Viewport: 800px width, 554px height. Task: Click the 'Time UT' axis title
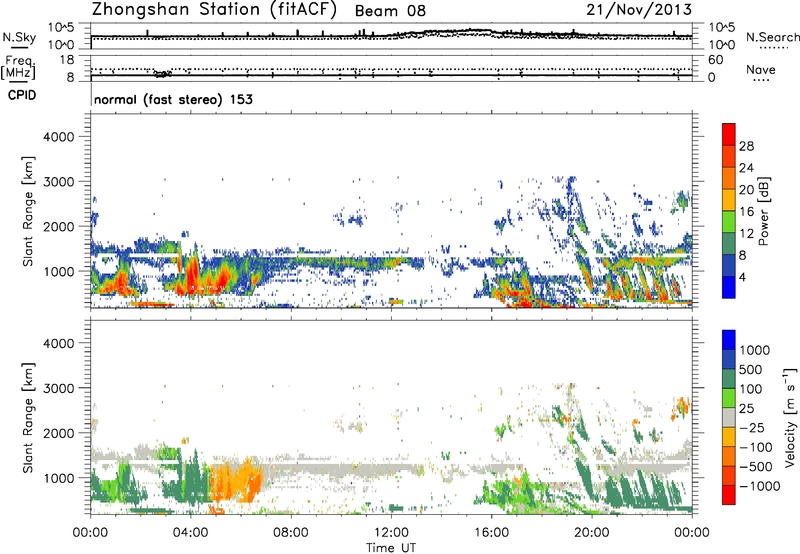pos(391,548)
